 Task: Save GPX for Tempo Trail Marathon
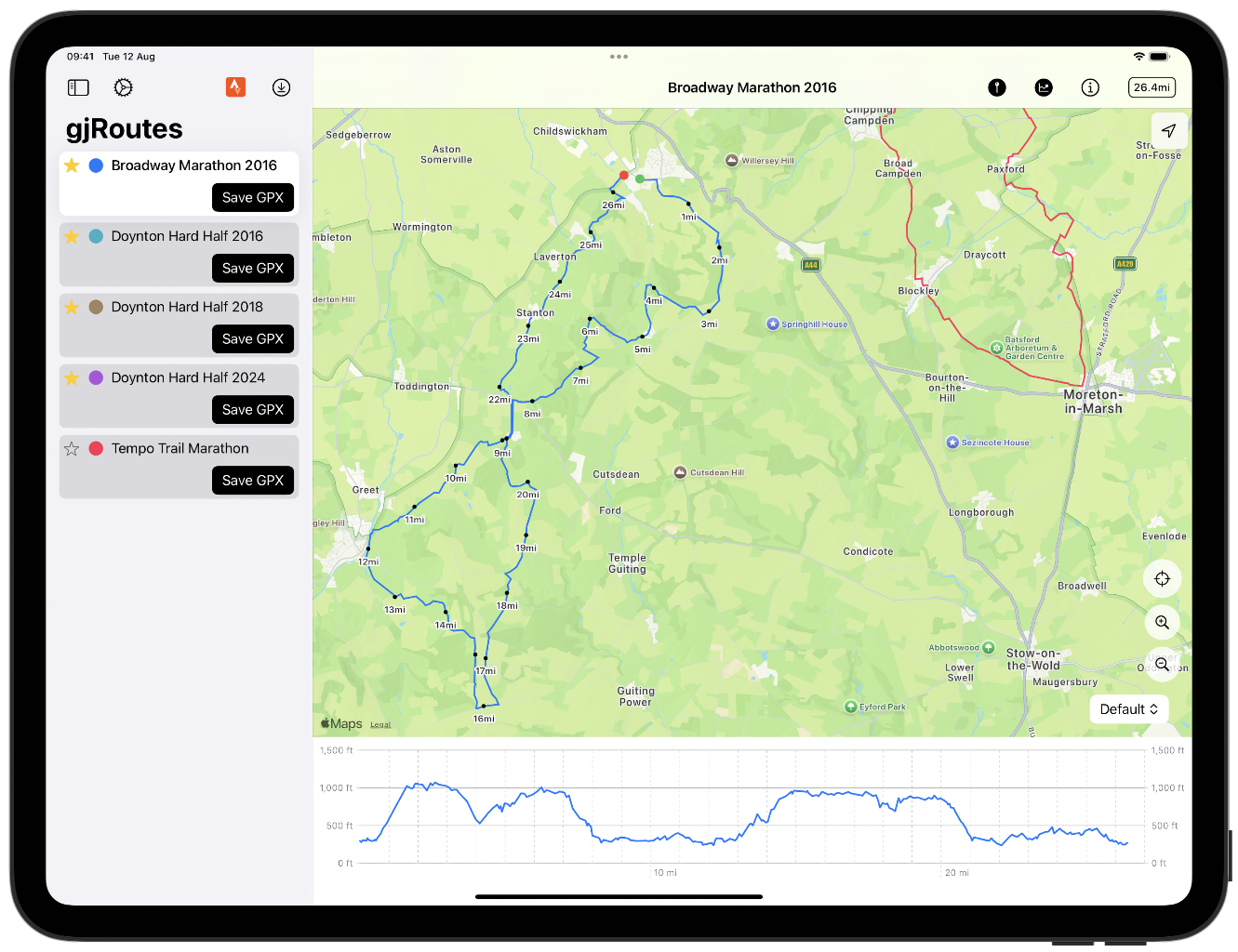253,480
